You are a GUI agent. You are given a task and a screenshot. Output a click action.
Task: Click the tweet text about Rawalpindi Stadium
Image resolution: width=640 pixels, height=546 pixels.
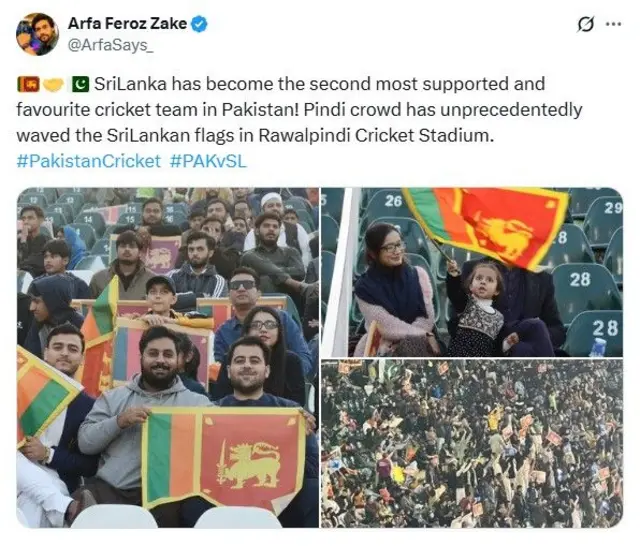tap(299, 109)
